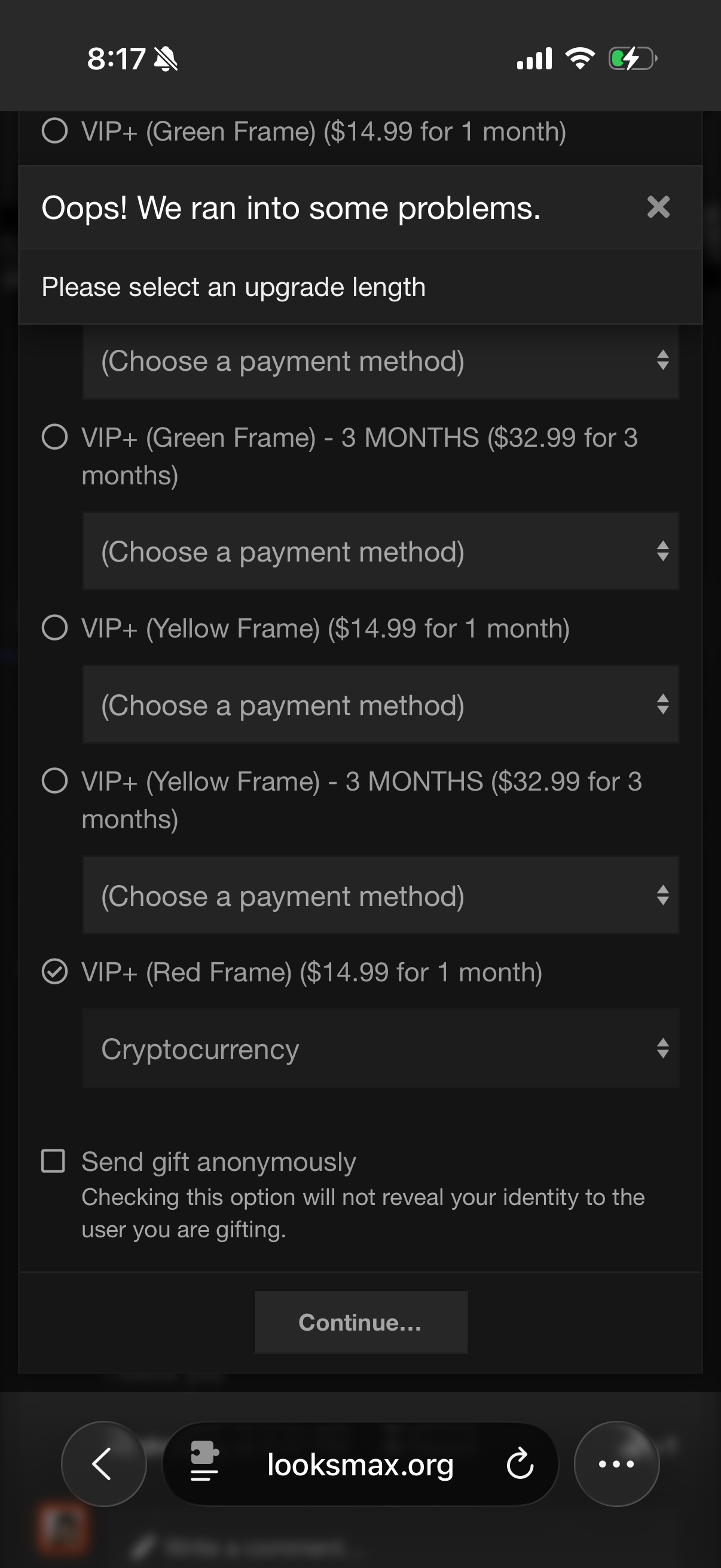Select VIP+ Red Frame 1 month option

[55, 971]
